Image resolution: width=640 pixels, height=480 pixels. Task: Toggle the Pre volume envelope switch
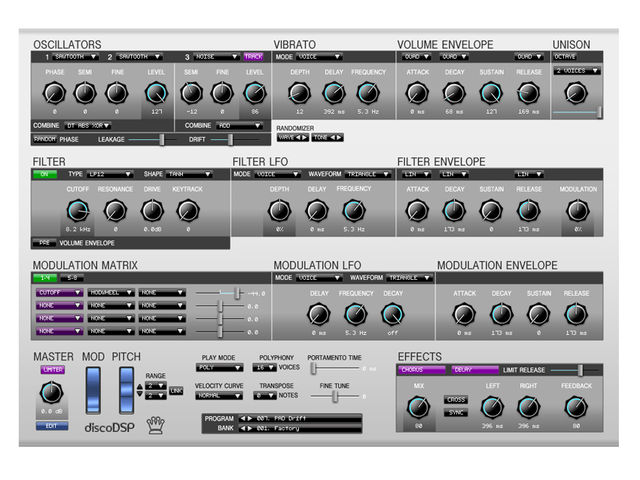click(44, 243)
